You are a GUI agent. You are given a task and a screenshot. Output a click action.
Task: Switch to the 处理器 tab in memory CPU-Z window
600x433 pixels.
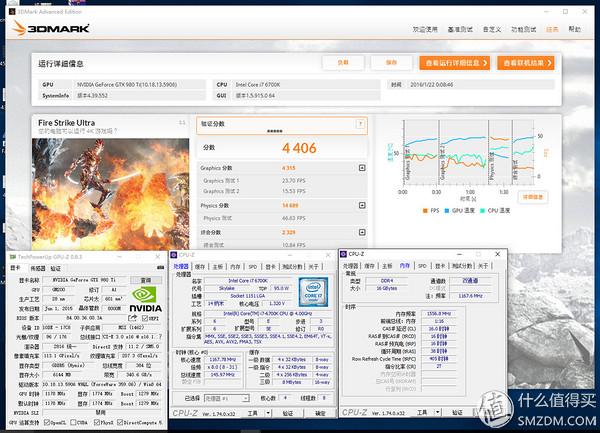point(351,265)
